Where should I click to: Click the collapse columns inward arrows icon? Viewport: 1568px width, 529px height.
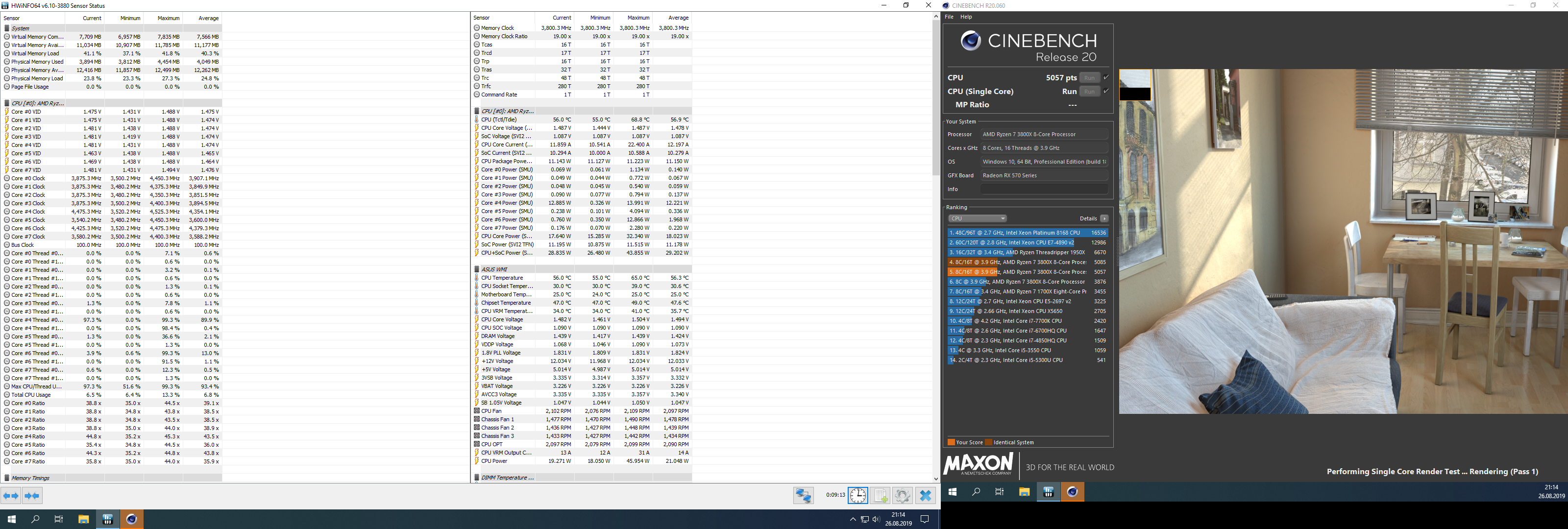click(33, 496)
